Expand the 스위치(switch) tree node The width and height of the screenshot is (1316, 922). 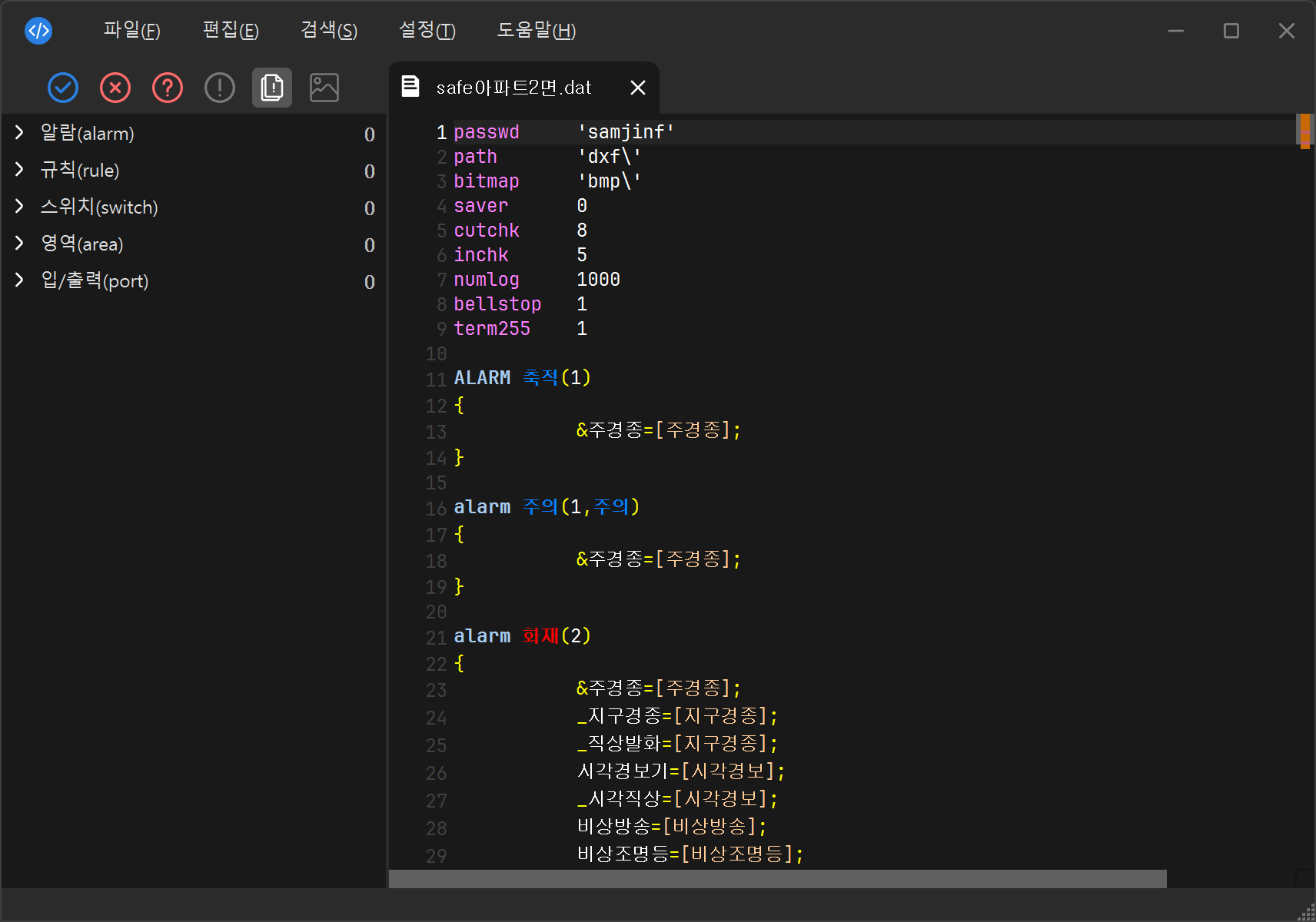(20, 207)
